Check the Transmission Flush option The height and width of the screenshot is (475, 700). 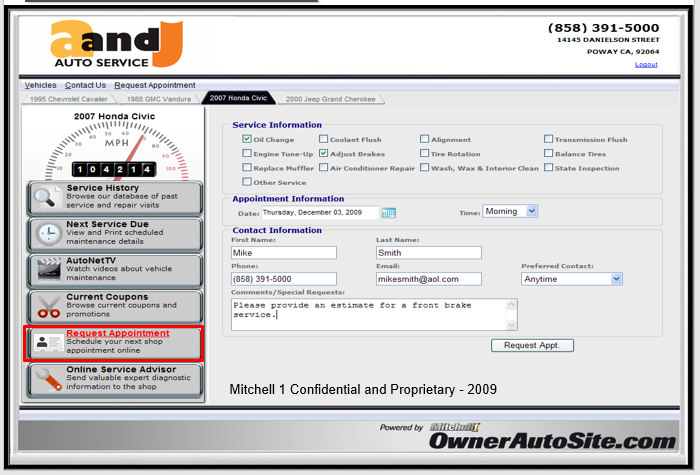click(549, 140)
